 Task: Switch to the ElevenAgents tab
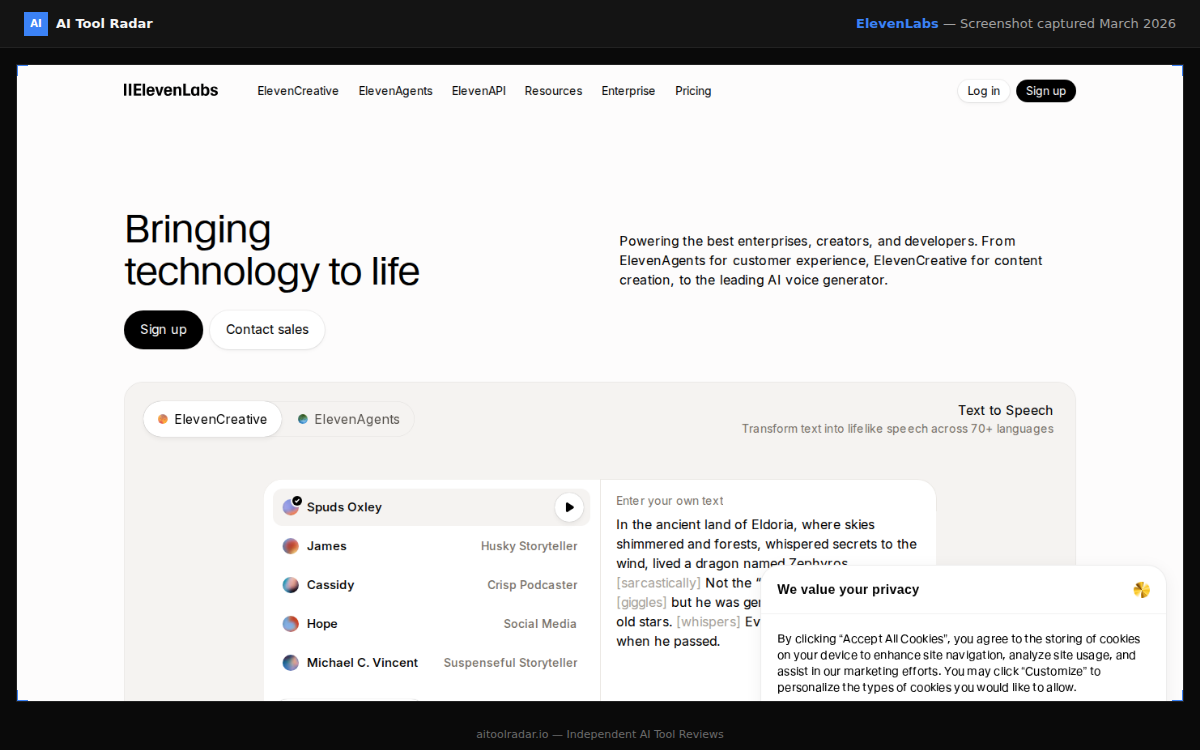349,419
